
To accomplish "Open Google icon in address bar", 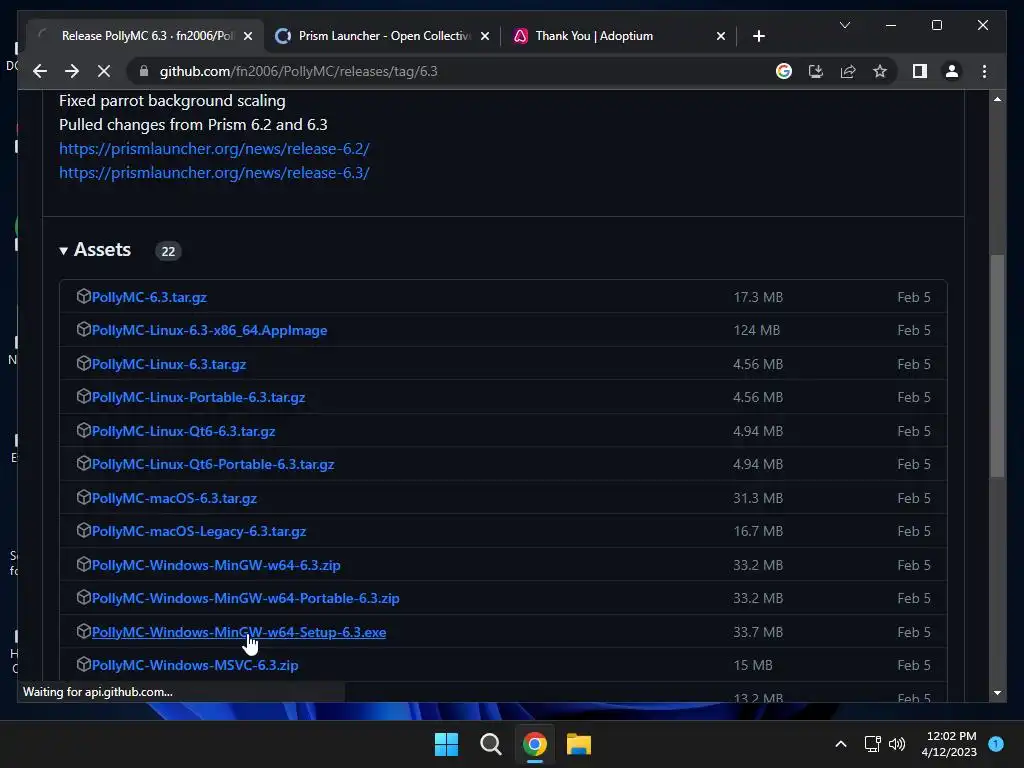I will point(784,71).
